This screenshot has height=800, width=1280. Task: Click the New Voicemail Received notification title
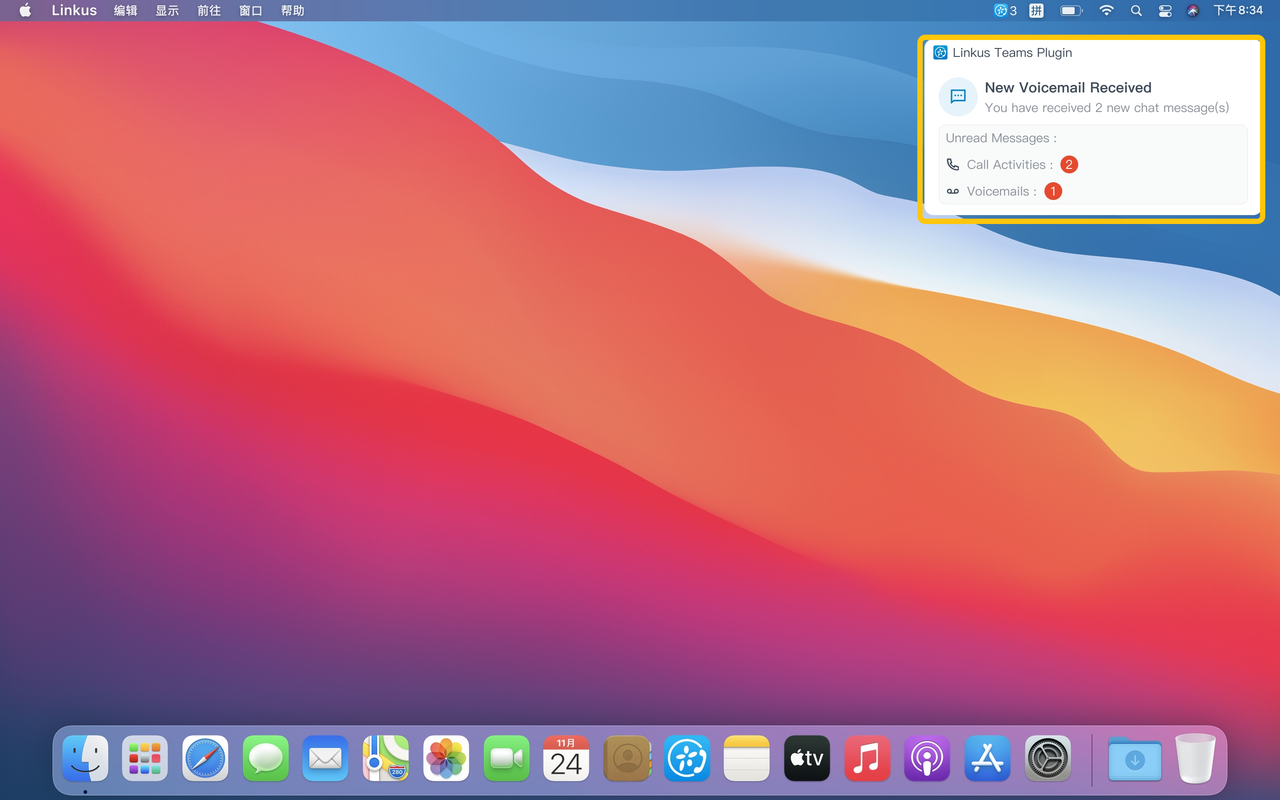click(1068, 88)
